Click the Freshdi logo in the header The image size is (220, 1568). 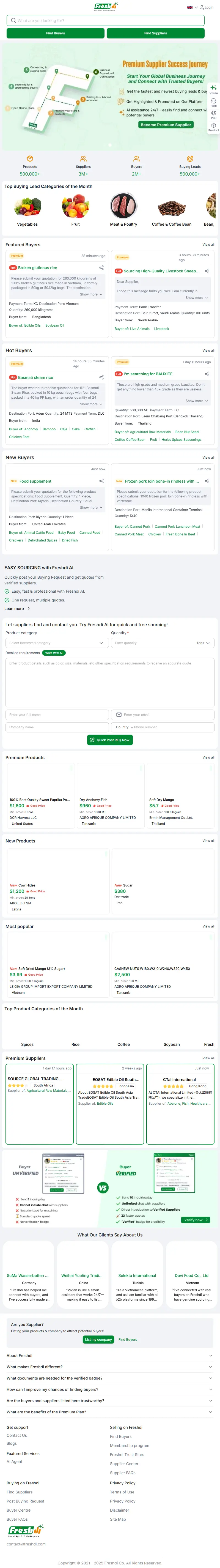tap(106, 7)
